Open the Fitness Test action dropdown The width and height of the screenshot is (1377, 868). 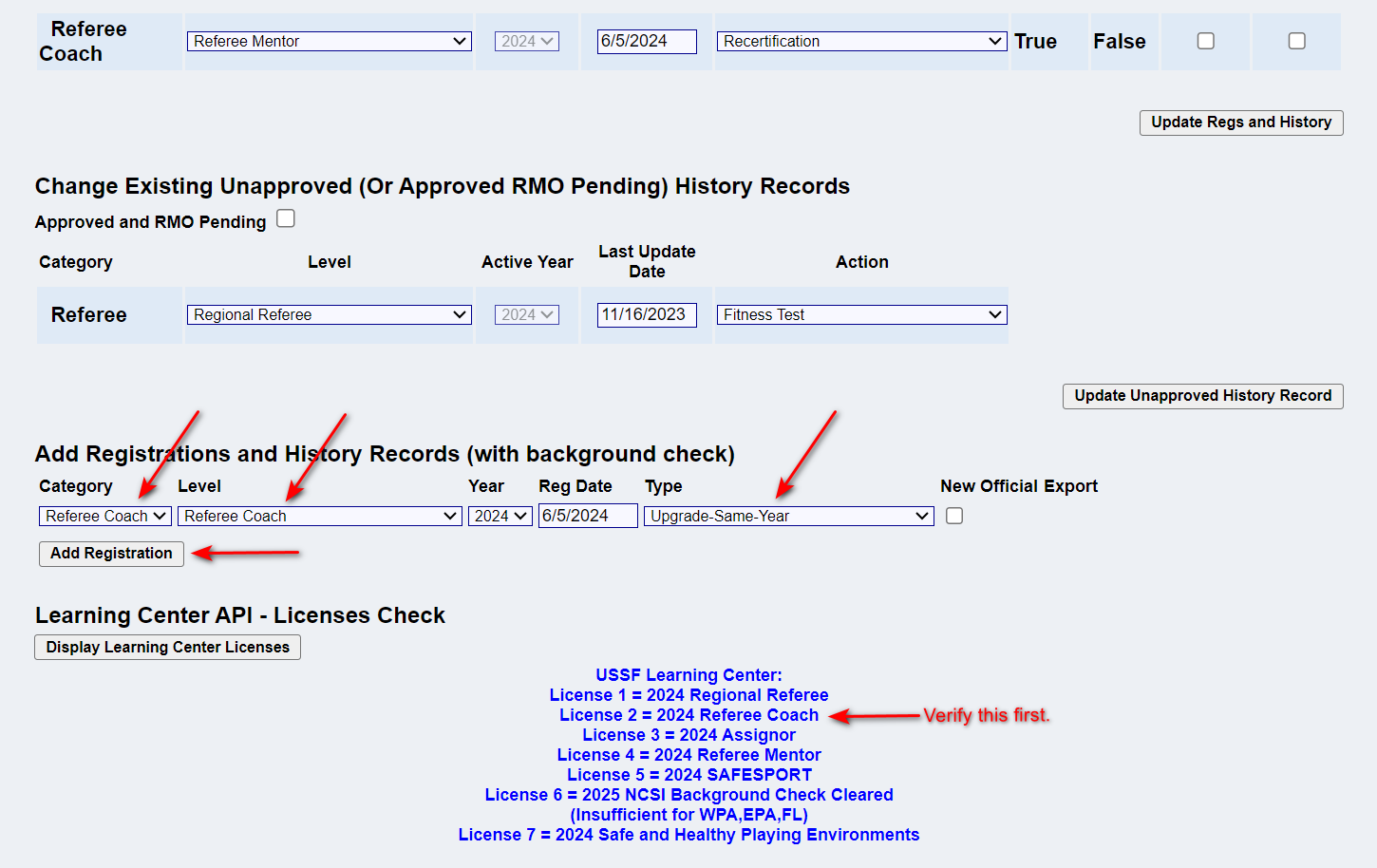click(x=862, y=314)
